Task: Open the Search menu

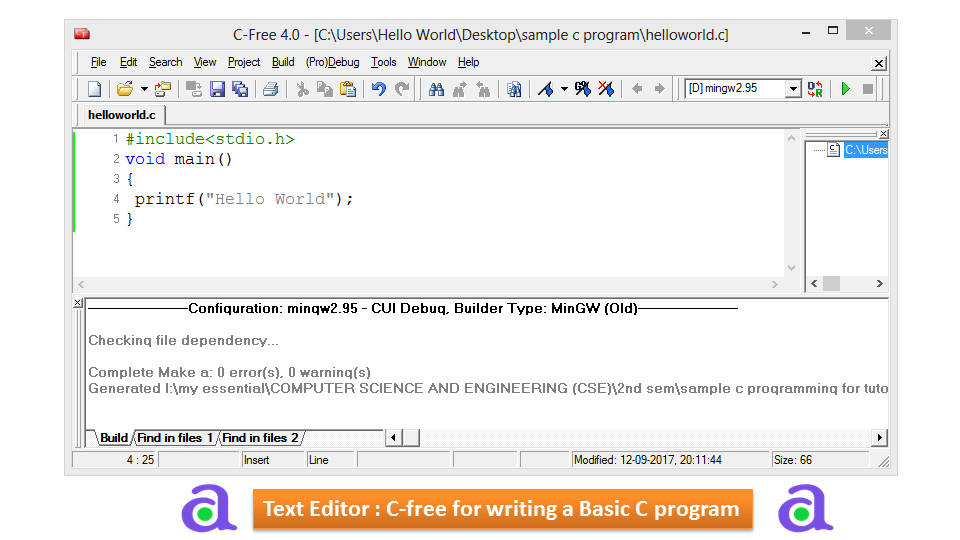Action: click(165, 62)
